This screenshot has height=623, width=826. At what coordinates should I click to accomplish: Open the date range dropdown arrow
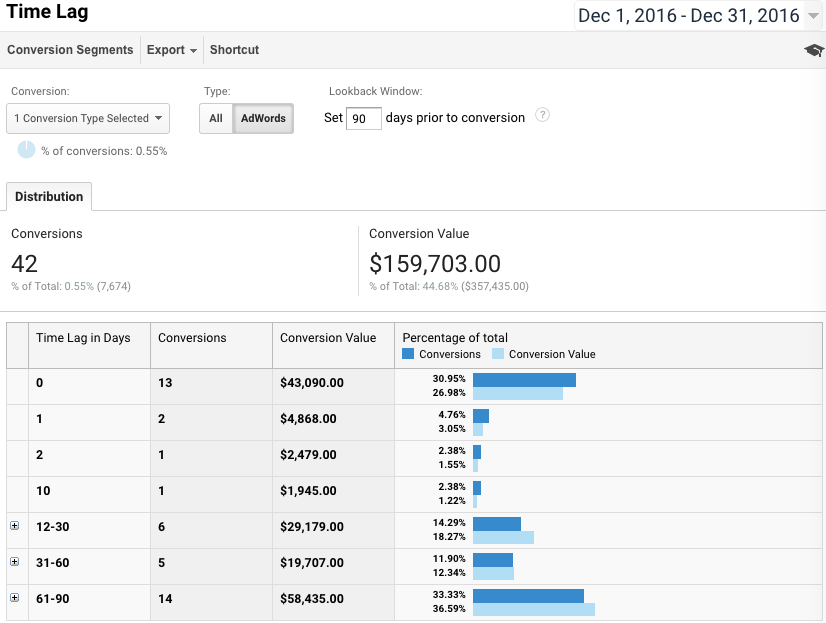[813, 16]
